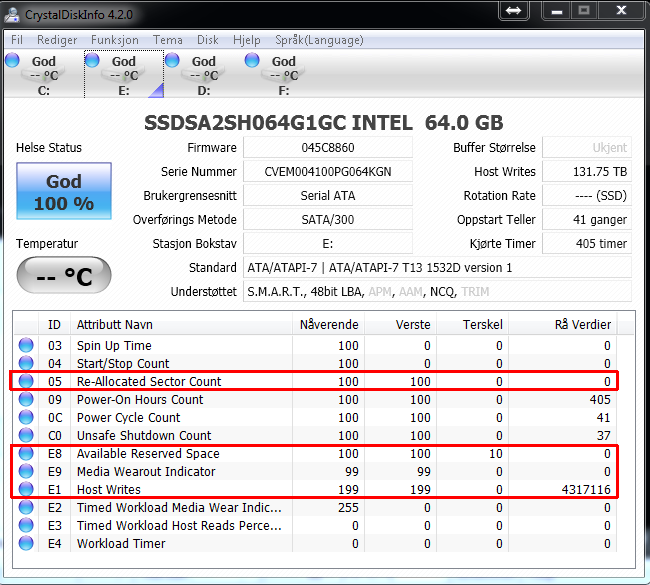The image size is (650, 585).
Task: Click raw value 4317116 in Host Writes row
Action: [x=586, y=490]
